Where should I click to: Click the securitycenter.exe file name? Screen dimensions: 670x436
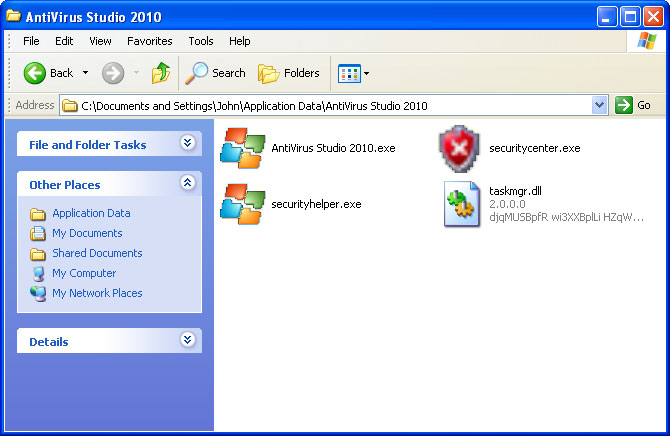[535, 148]
